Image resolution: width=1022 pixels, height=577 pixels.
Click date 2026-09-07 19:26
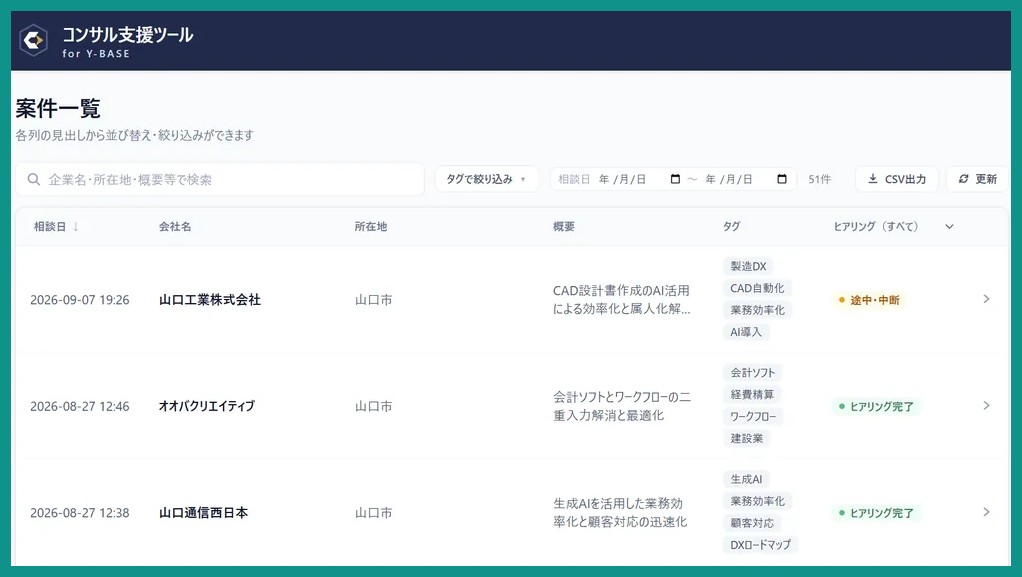80,300
